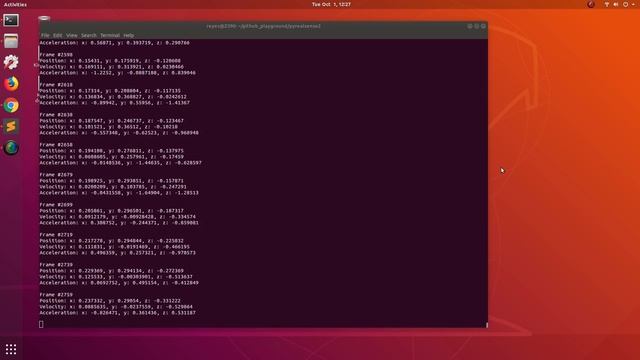Open the clock and calendar in top bar

(x=331, y=4)
